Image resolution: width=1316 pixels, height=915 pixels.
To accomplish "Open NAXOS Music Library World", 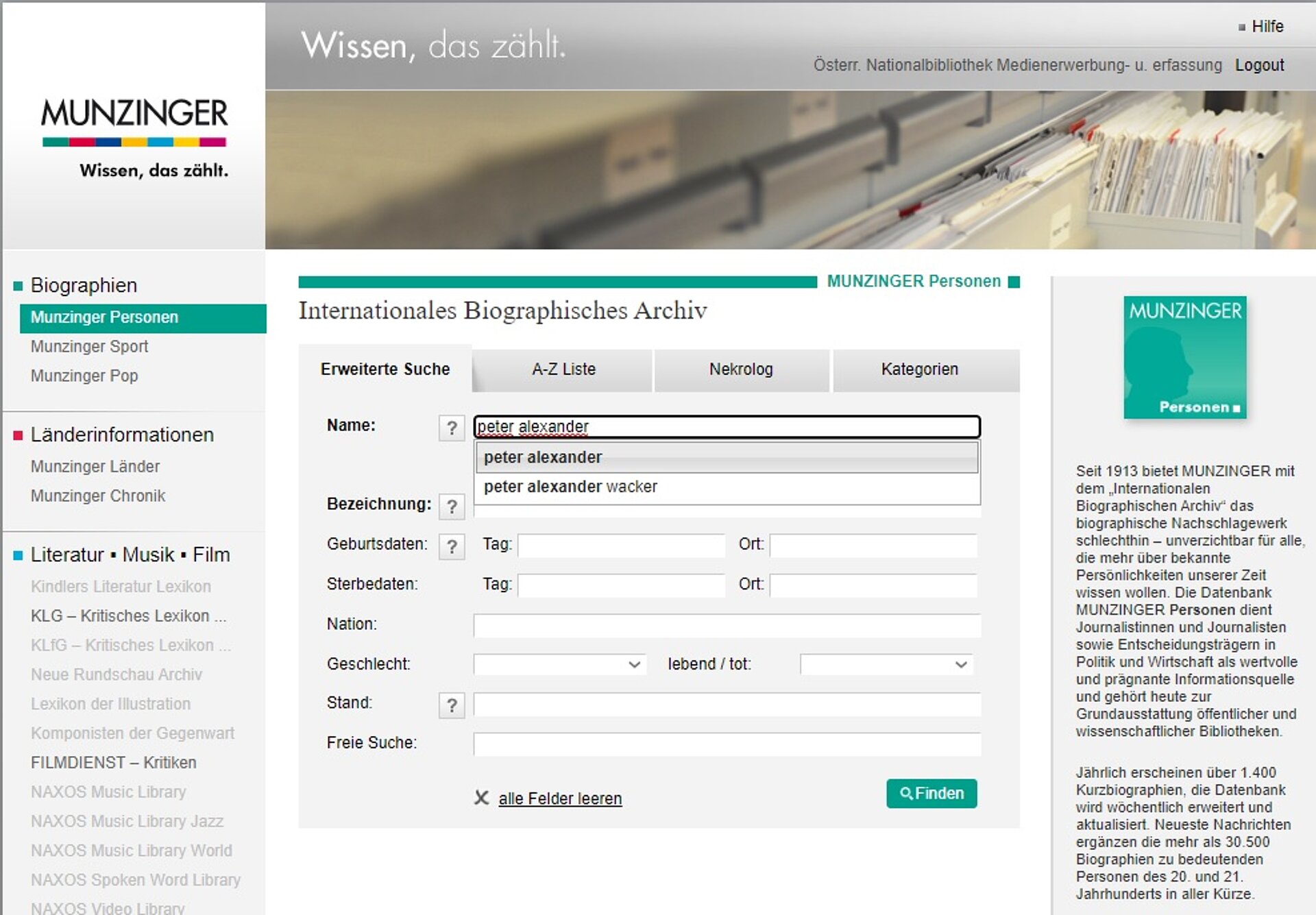I will [x=132, y=851].
